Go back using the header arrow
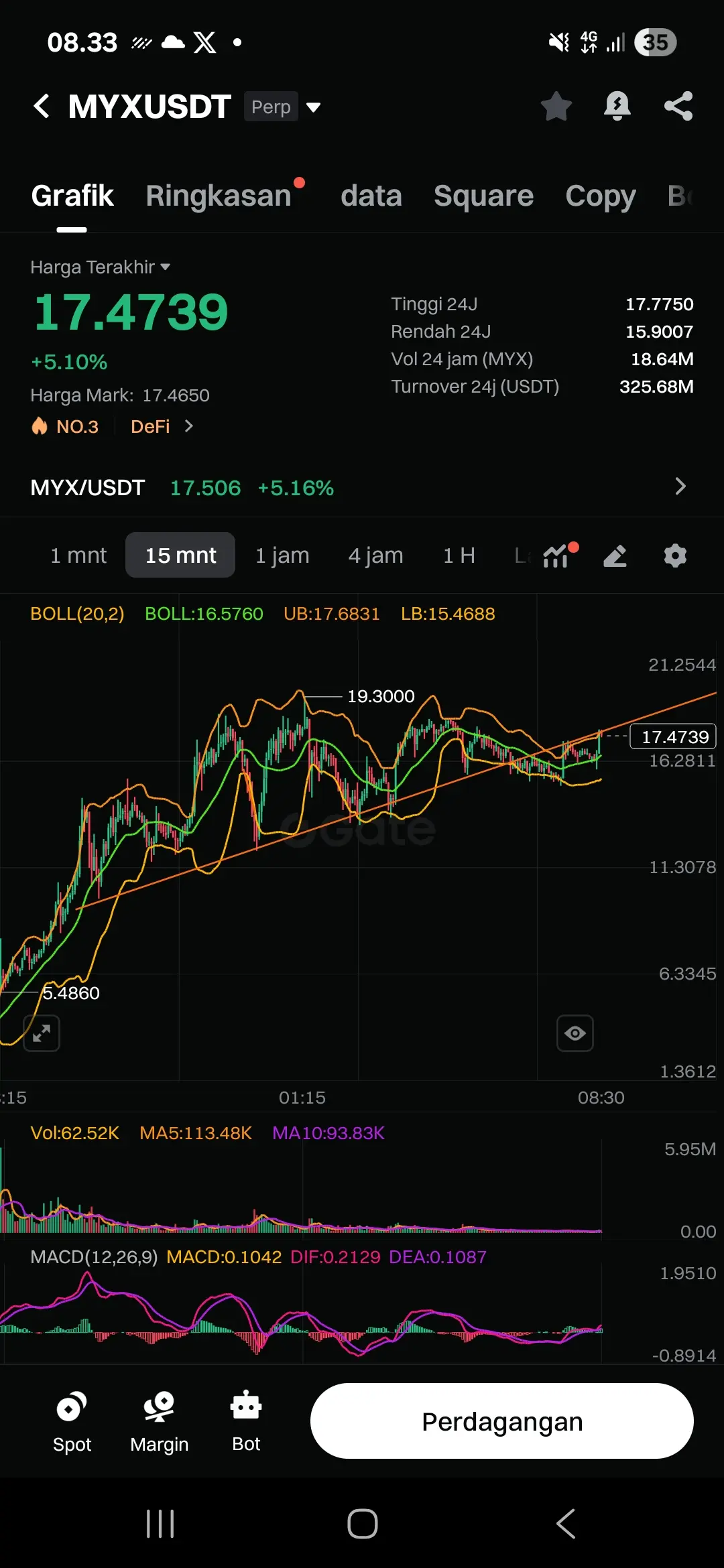 [42, 106]
